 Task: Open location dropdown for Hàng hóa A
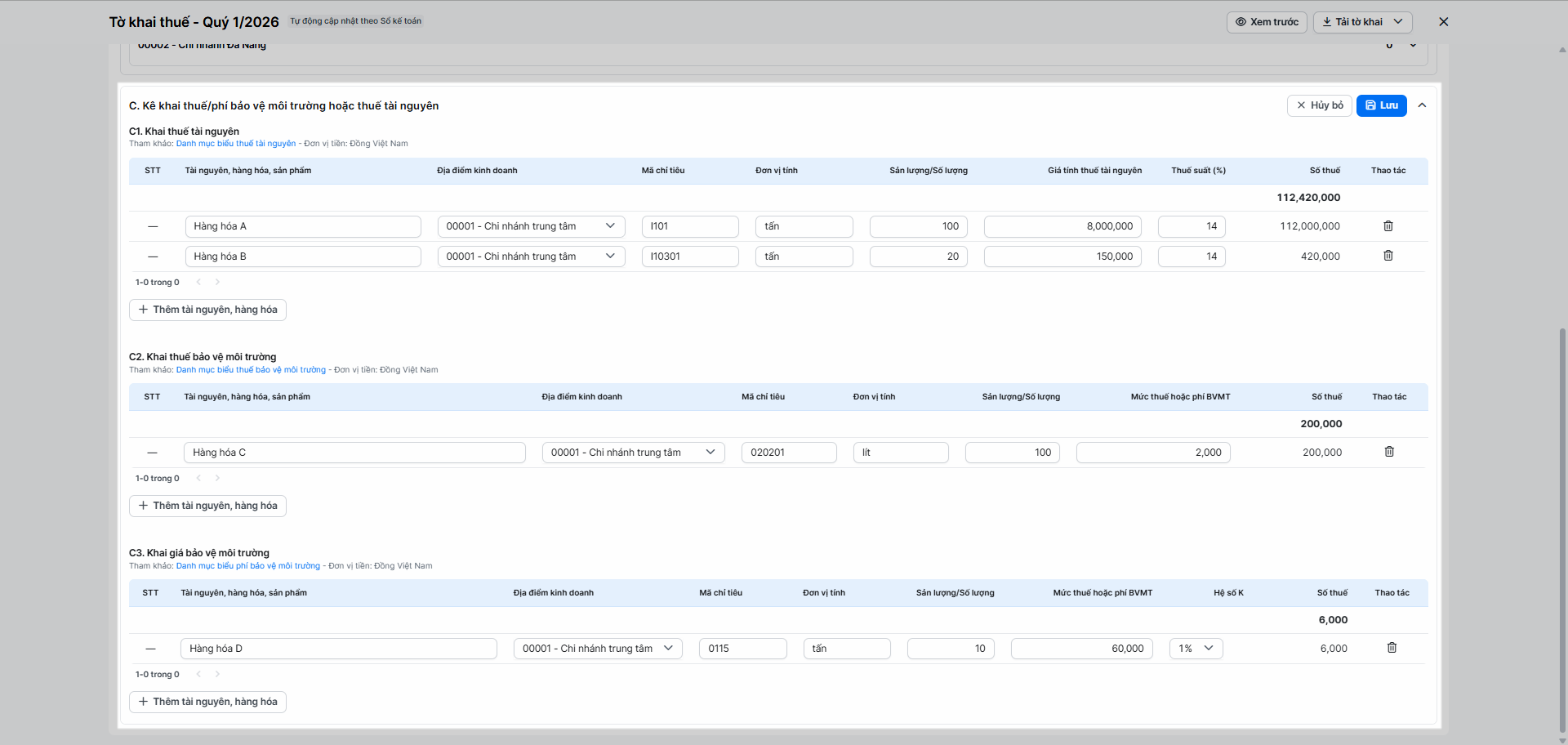coord(531,226)
